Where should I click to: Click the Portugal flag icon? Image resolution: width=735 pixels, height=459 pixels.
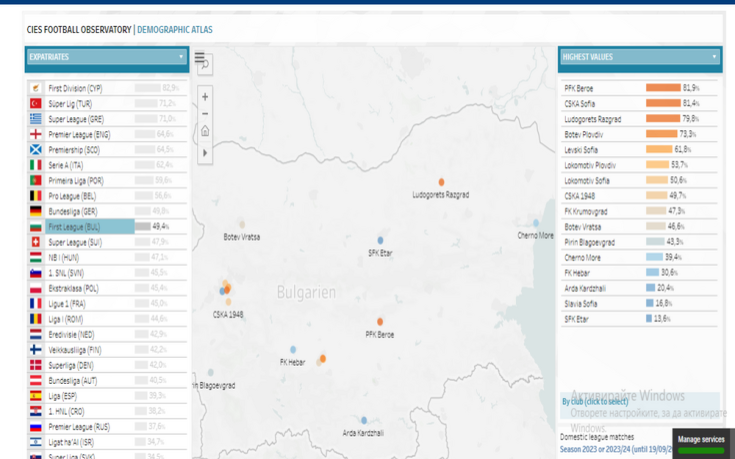coord(36,180)
